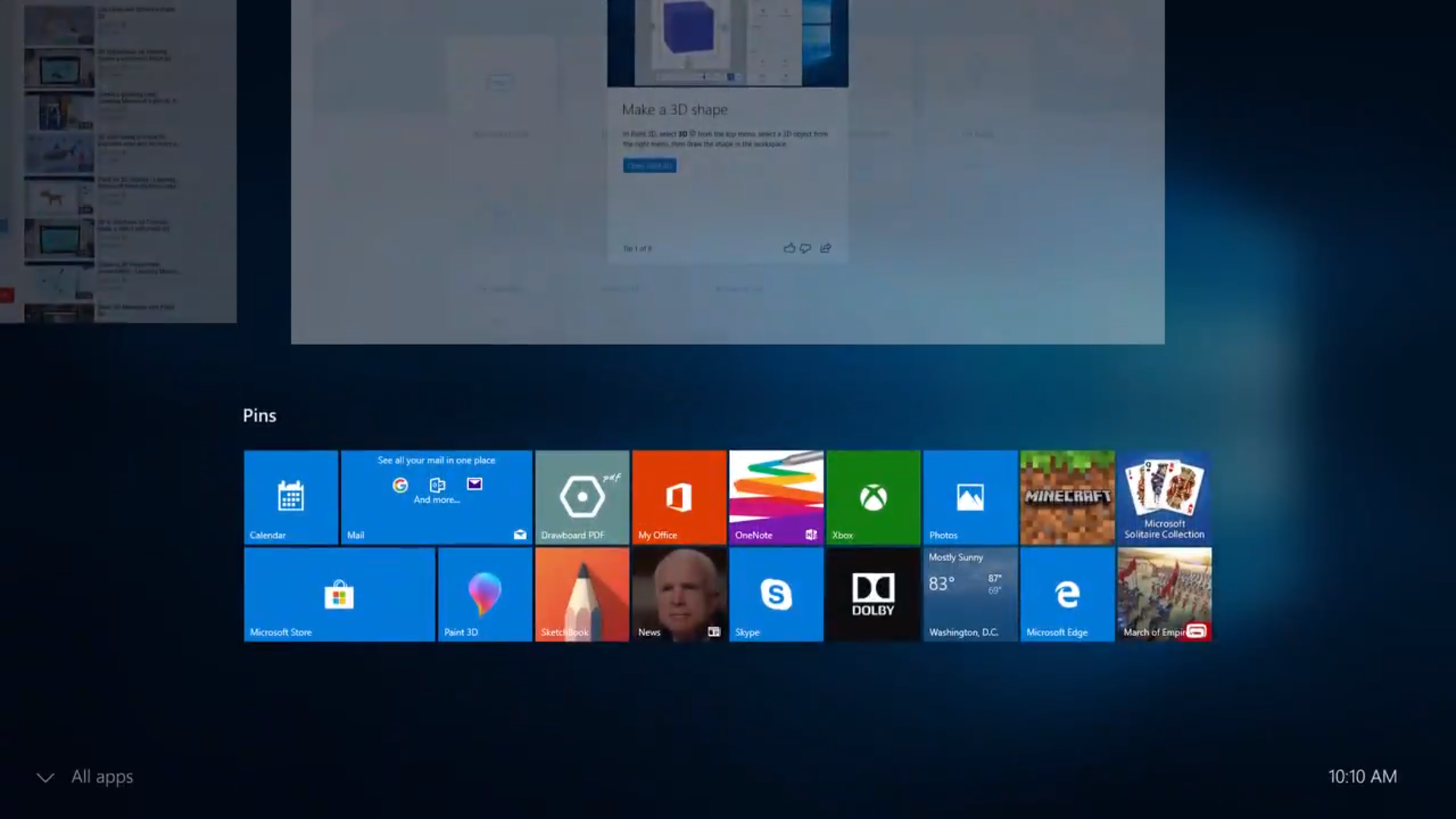Click thumbs up icon on the tip card
Viewport: 1456px width, 819px height.
click(789, 248)
